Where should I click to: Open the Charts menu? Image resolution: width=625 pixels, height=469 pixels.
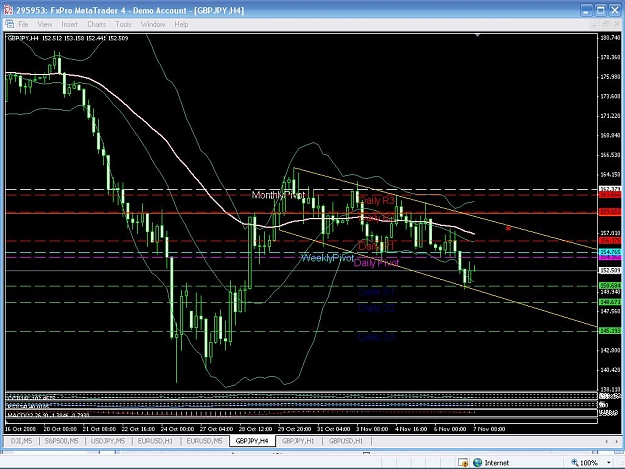(x=96, y=24)
